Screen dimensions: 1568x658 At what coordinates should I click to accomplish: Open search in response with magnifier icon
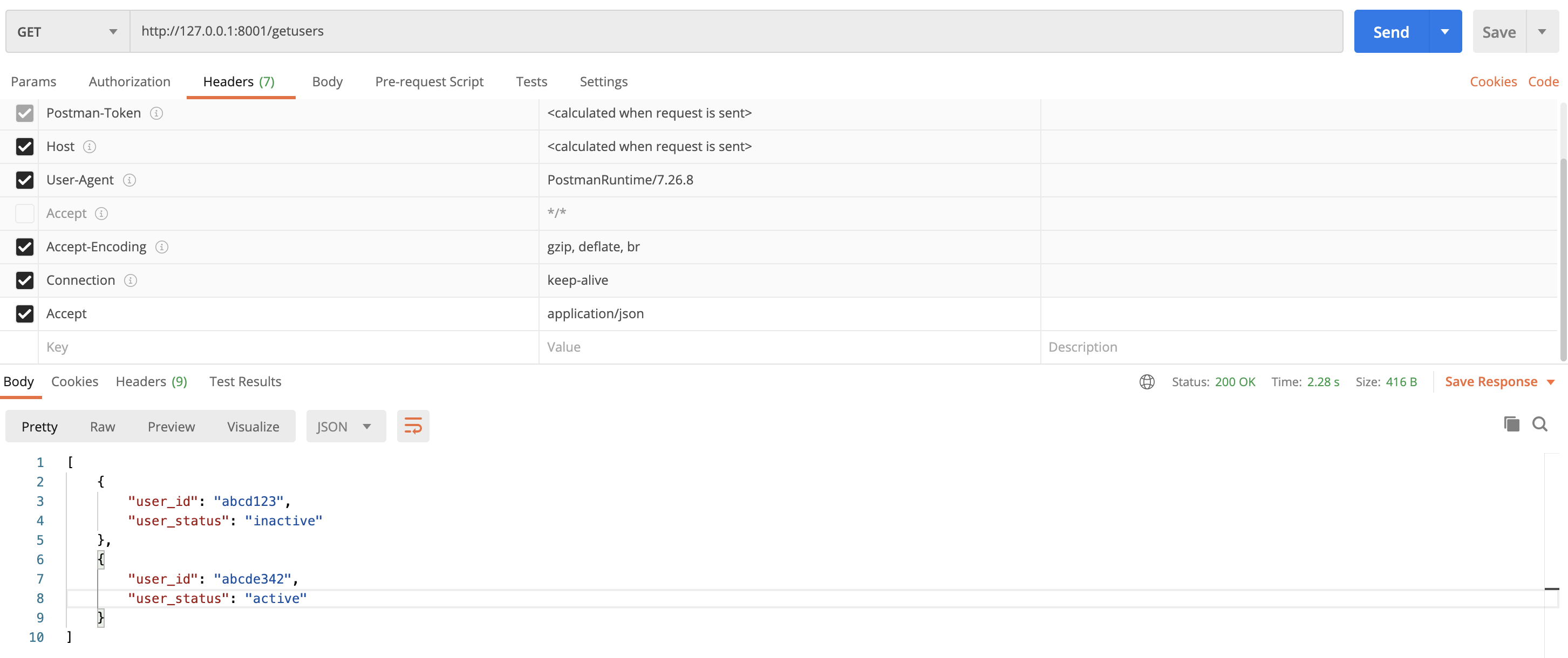[1539, 423]
